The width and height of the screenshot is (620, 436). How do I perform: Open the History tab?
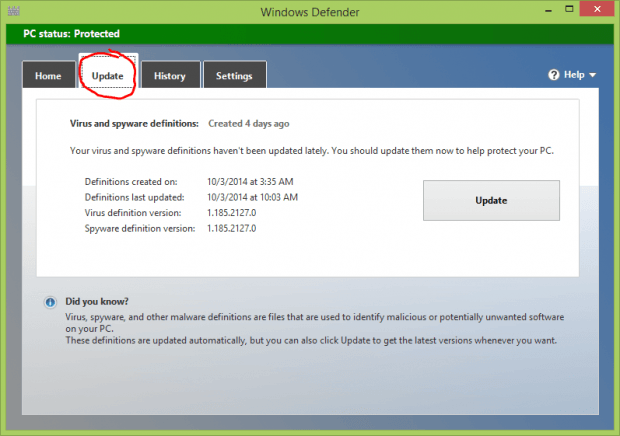tap(169, 76)
